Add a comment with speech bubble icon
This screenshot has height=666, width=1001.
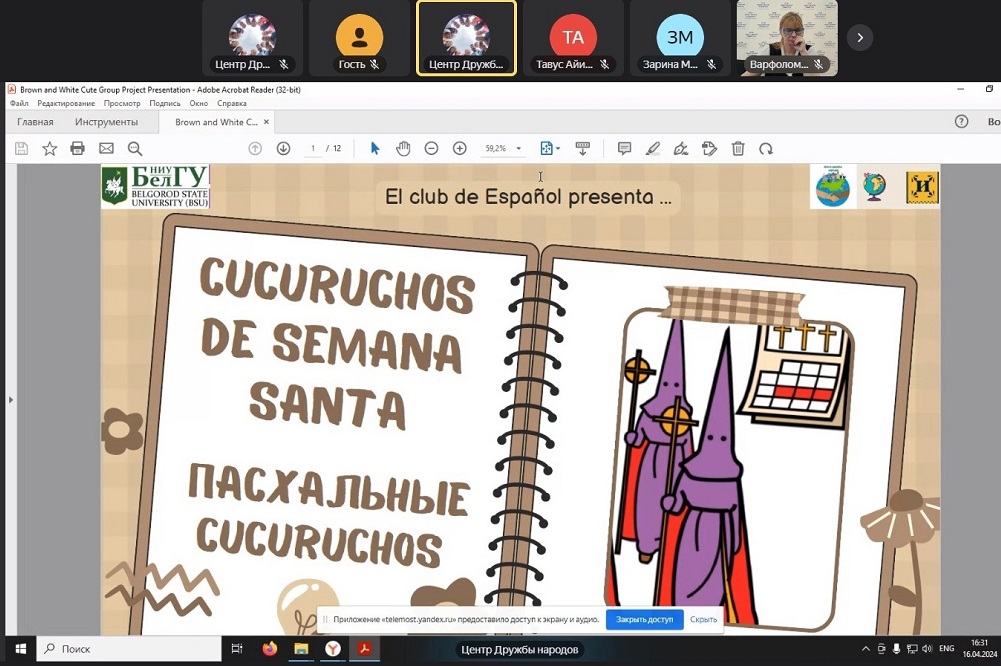624,148
